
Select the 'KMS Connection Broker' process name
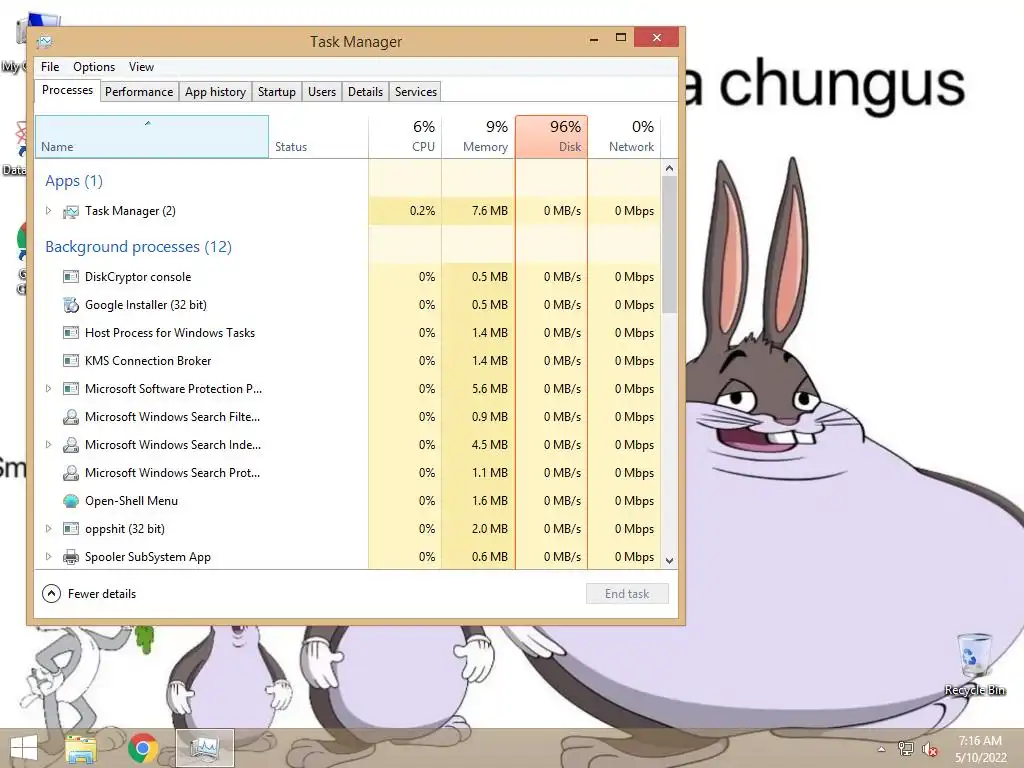(148, 360)
